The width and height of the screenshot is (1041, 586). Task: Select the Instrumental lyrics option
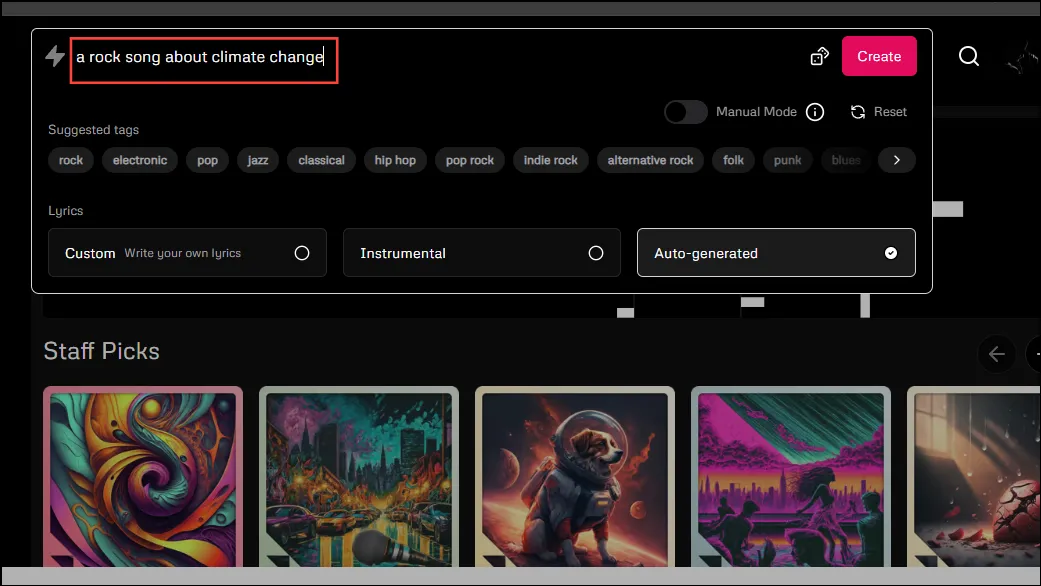point(481,253)
